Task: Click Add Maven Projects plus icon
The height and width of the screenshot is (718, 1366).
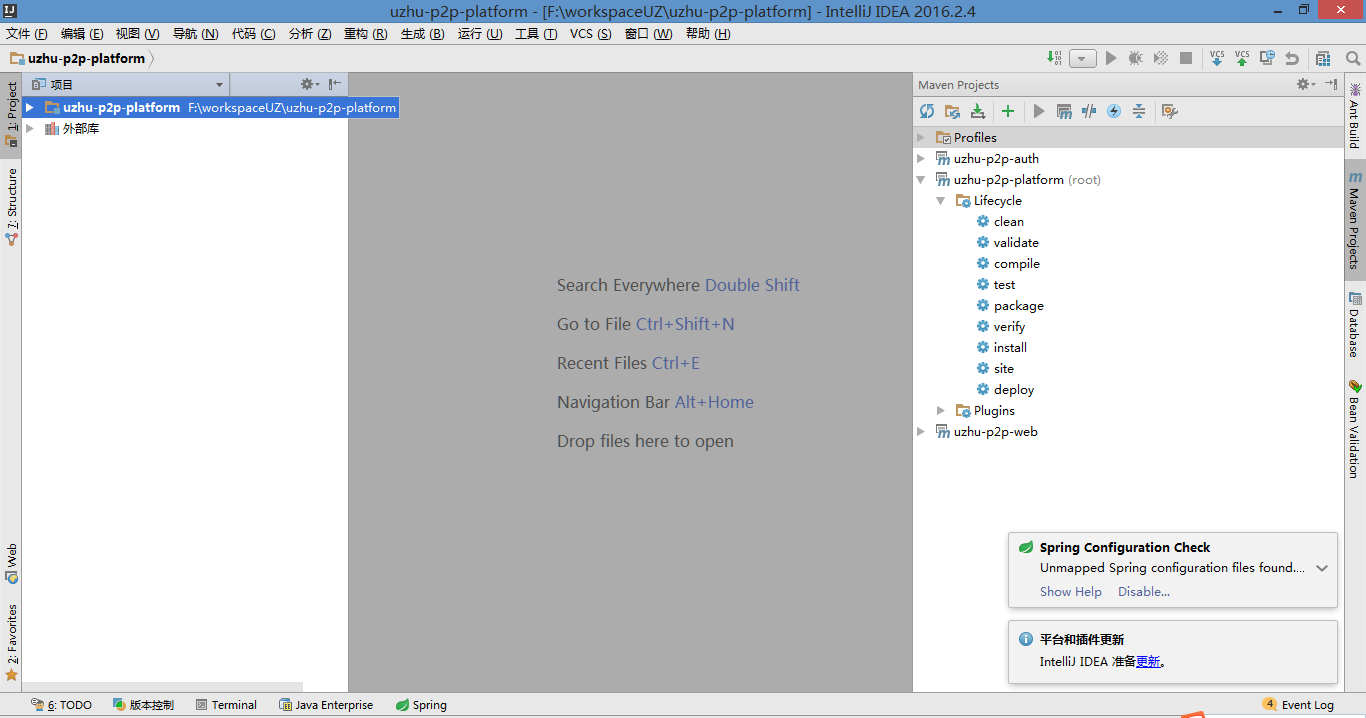Action: (1008, 111)
